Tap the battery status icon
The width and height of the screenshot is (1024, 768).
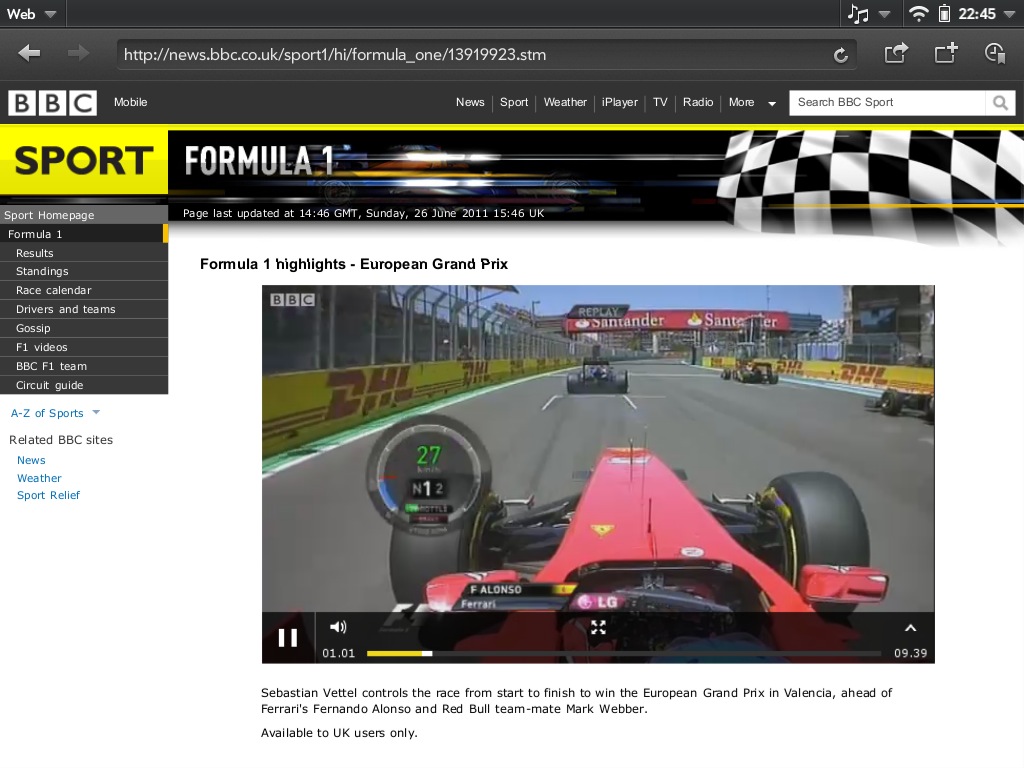944,14
